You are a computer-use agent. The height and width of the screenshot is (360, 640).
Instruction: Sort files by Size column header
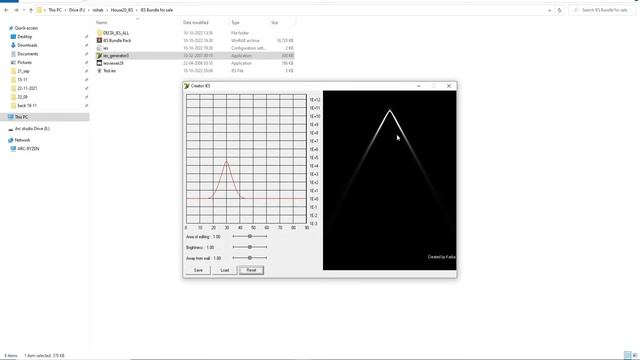pos(275,22)
